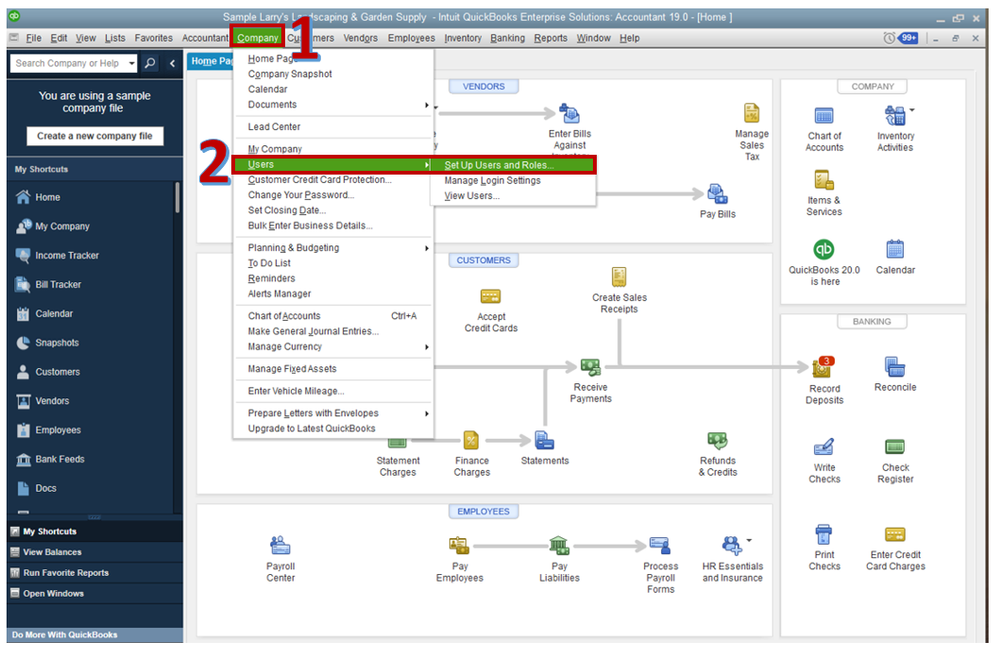Select the My Shortcuts bottom button

coord(94,531)
